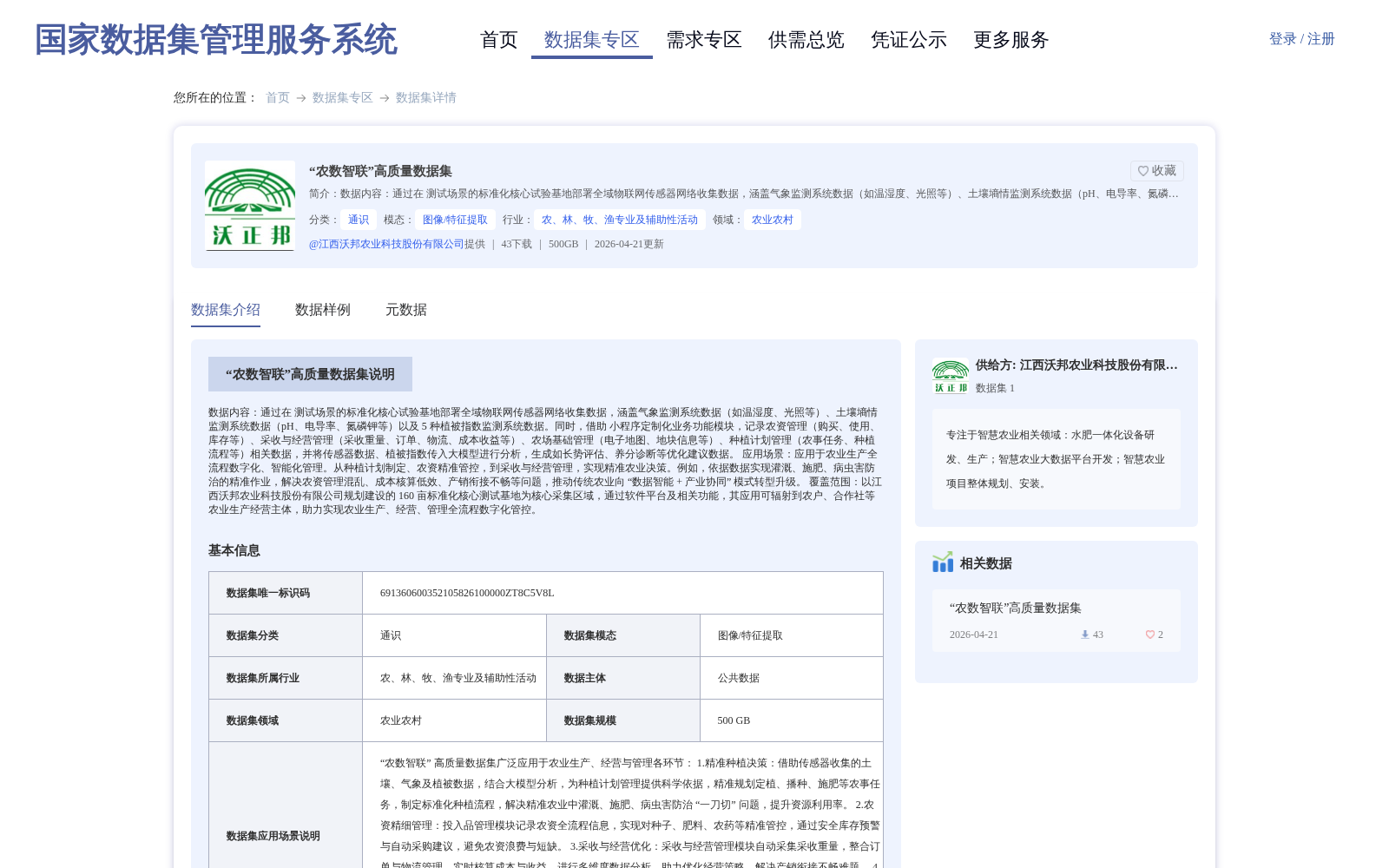
Task: Click the “农数智联”高质量数据集说明 heading
Action: coord(311,374)
